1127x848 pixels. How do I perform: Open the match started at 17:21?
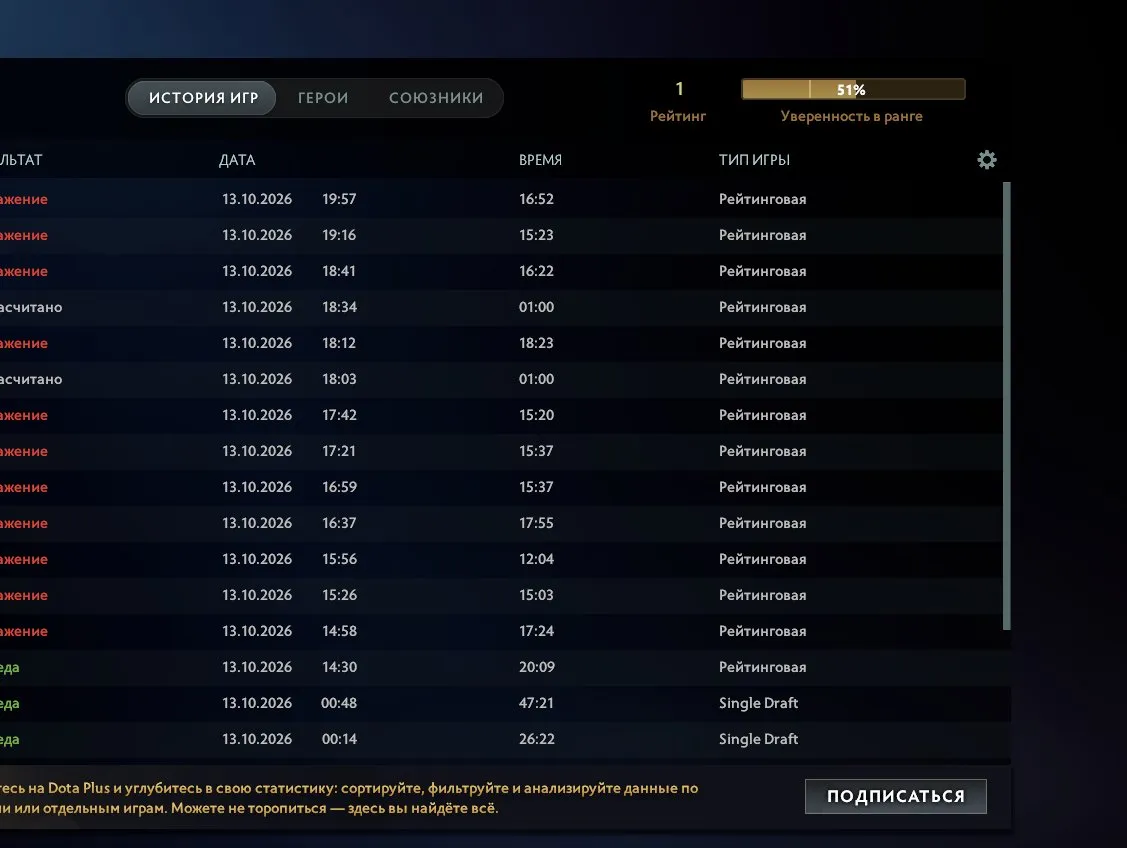pos(502,451)
